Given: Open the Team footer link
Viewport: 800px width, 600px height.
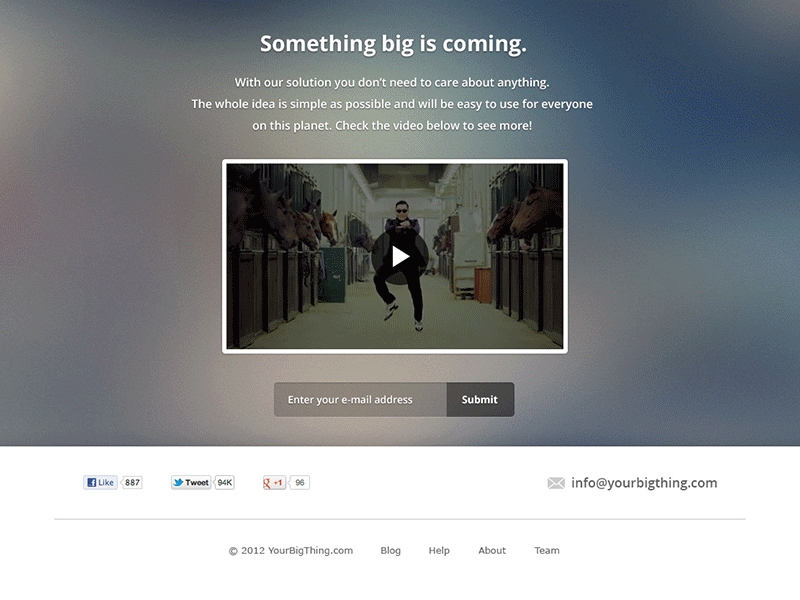Looking at the screenshot, I should coord(547,551).
